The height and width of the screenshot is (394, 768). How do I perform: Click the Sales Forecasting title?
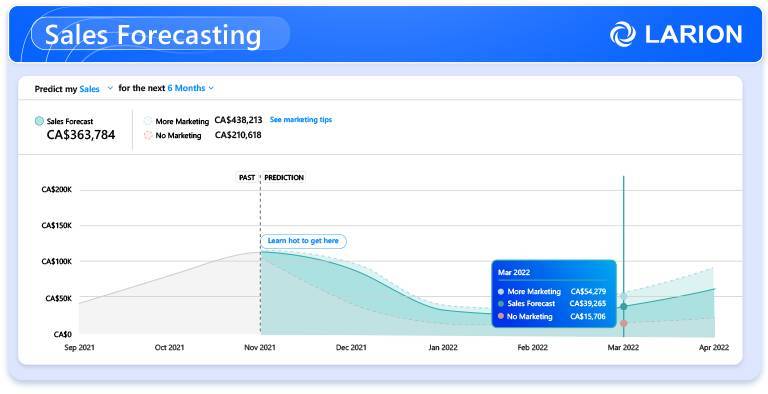153,35
